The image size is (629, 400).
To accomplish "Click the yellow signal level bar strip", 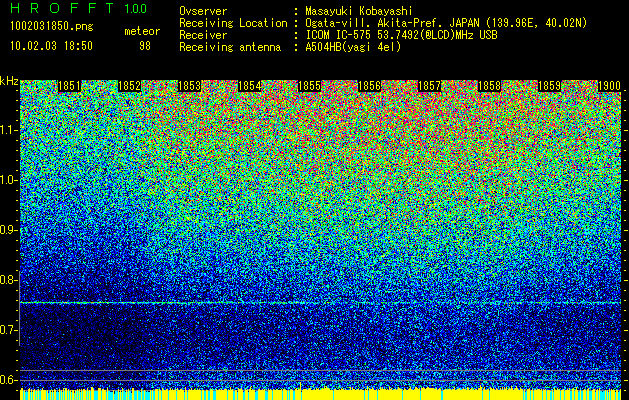I will (321, 394).
